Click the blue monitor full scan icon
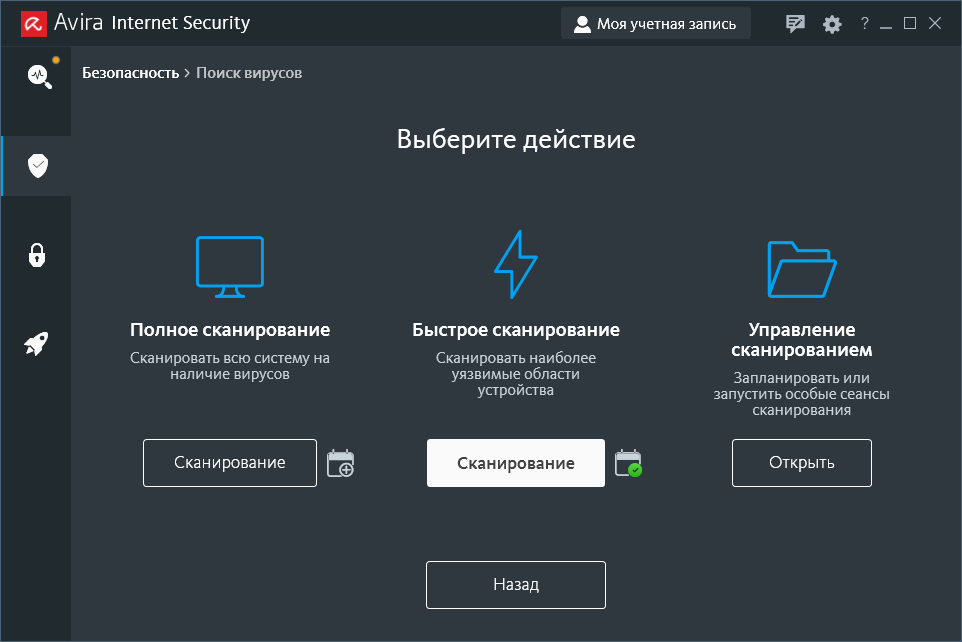 [230, 266]
